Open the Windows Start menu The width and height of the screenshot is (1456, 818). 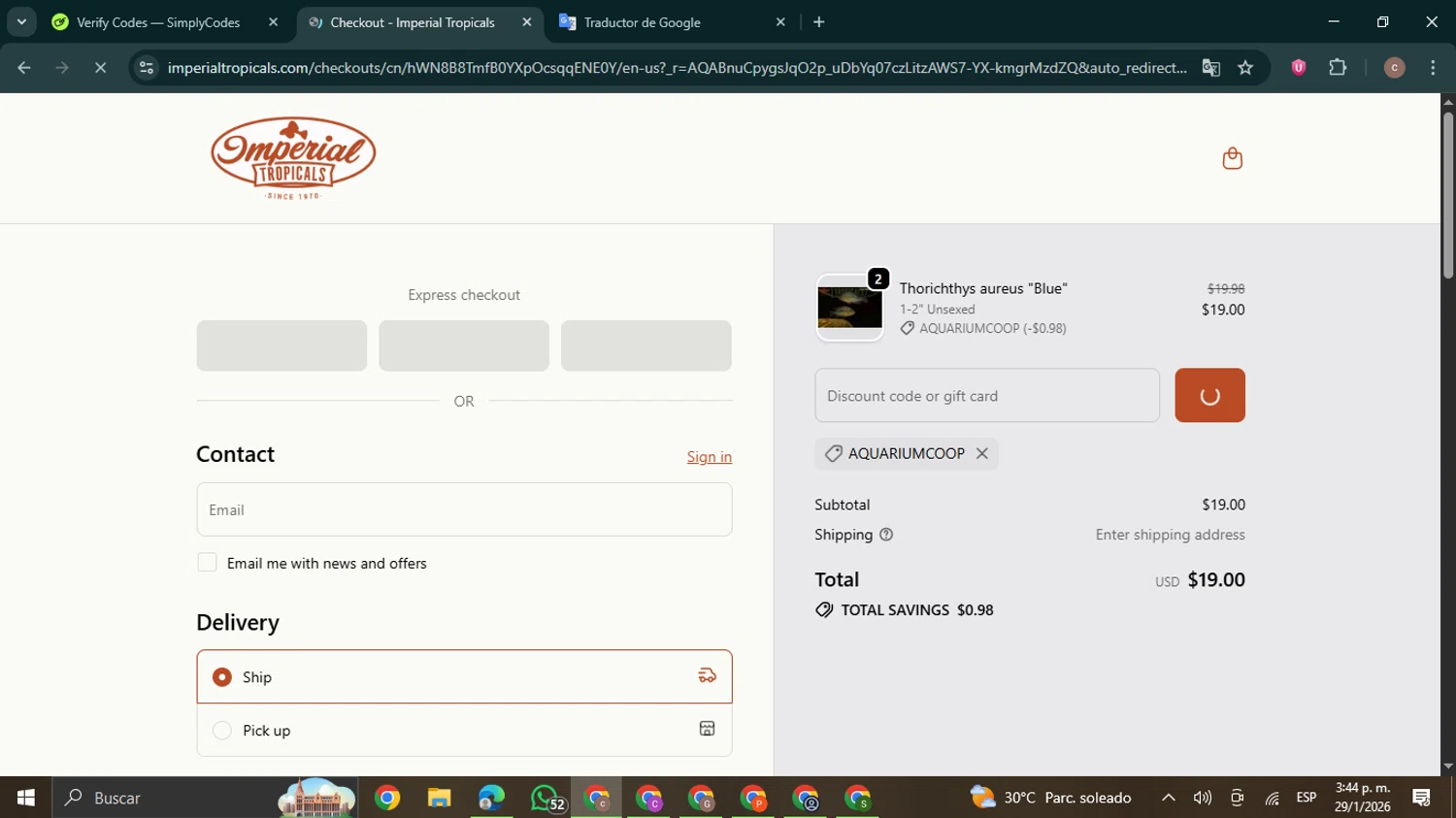[26, 798]
